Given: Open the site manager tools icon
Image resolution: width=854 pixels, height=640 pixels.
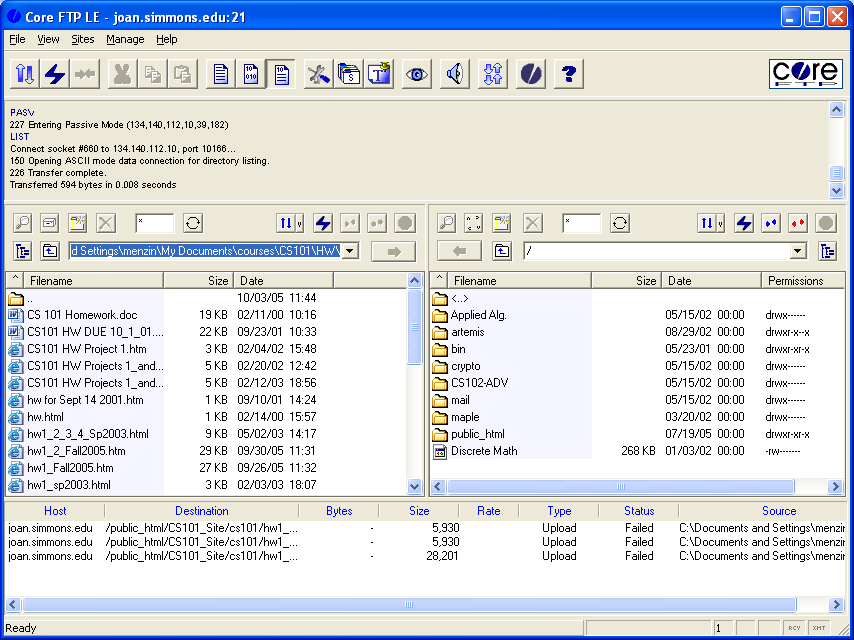Looking at the screenshot, I should 319,75.
